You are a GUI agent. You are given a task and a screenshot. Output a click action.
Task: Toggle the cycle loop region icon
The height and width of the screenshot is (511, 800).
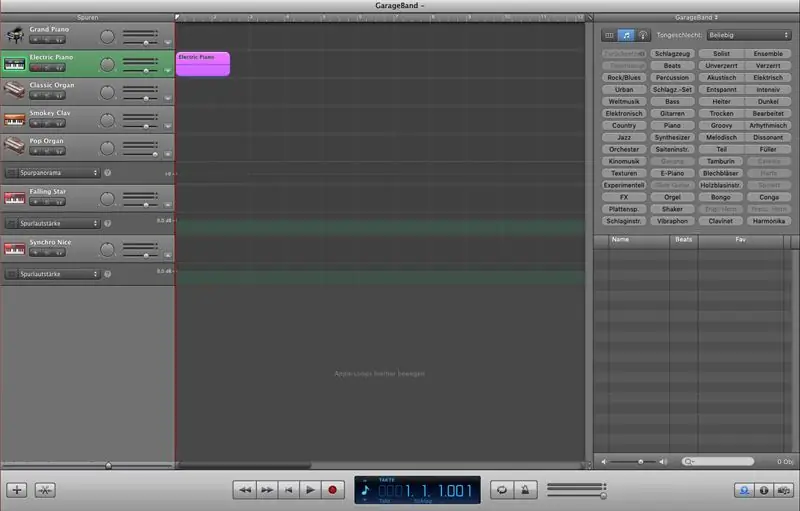click(502, 490)
